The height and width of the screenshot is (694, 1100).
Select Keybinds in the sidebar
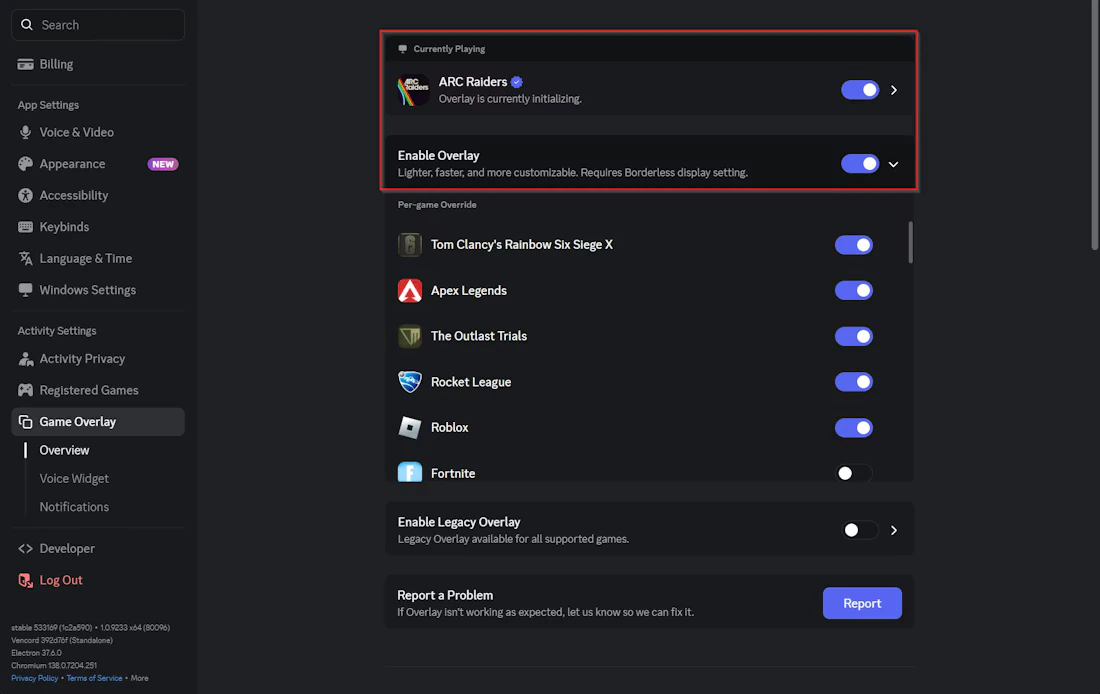pos(98,227)
